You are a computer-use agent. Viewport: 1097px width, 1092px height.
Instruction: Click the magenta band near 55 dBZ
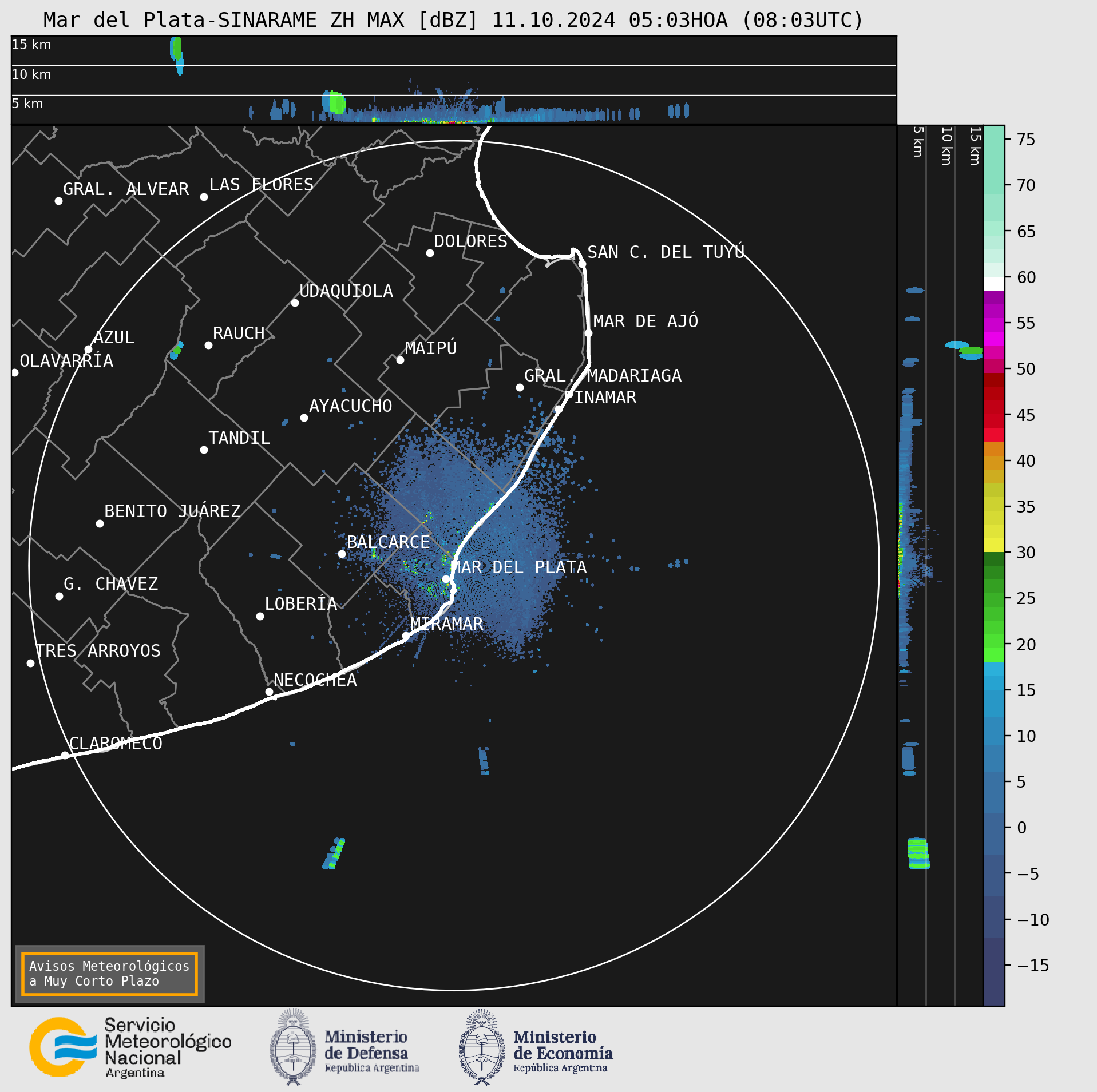click(994, 324)
